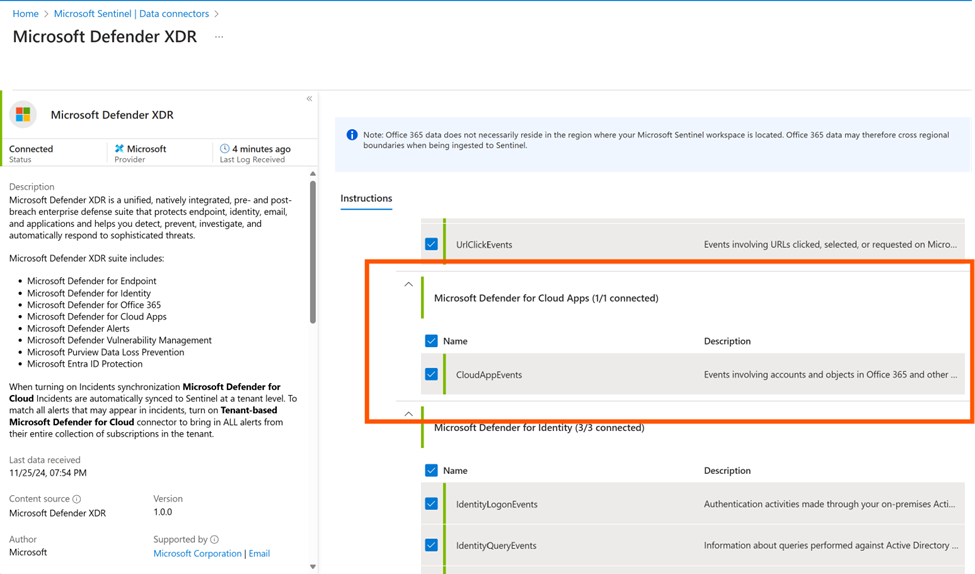Click the description pane scrollbar thumb
The height and width of the screenshot is (574, 975).
(x=313, y=252)
